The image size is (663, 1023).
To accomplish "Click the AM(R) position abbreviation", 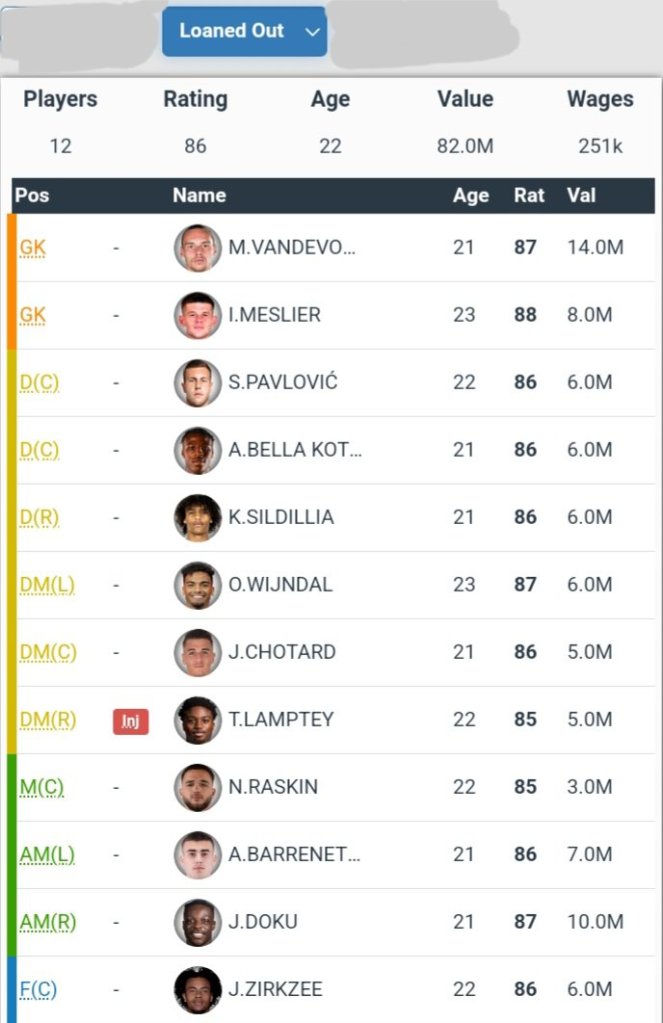I will point(47,922).
